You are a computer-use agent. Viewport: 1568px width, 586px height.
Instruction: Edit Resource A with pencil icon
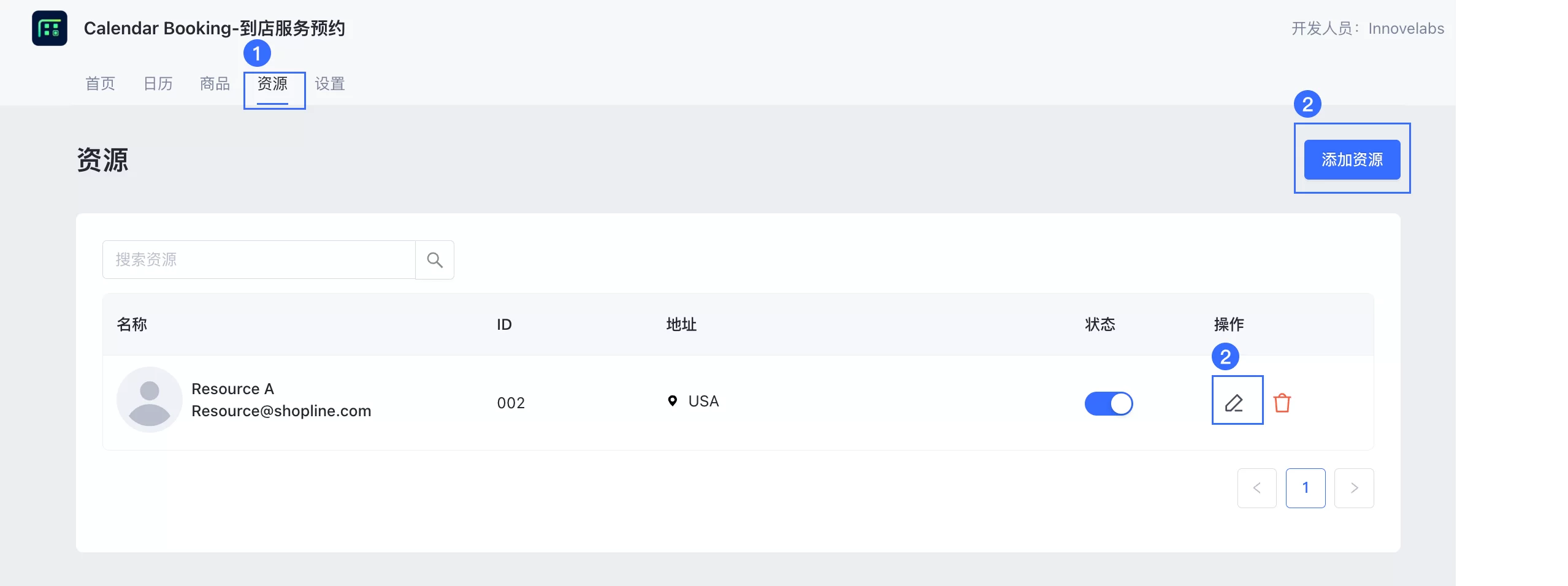tap(1234, 403)
